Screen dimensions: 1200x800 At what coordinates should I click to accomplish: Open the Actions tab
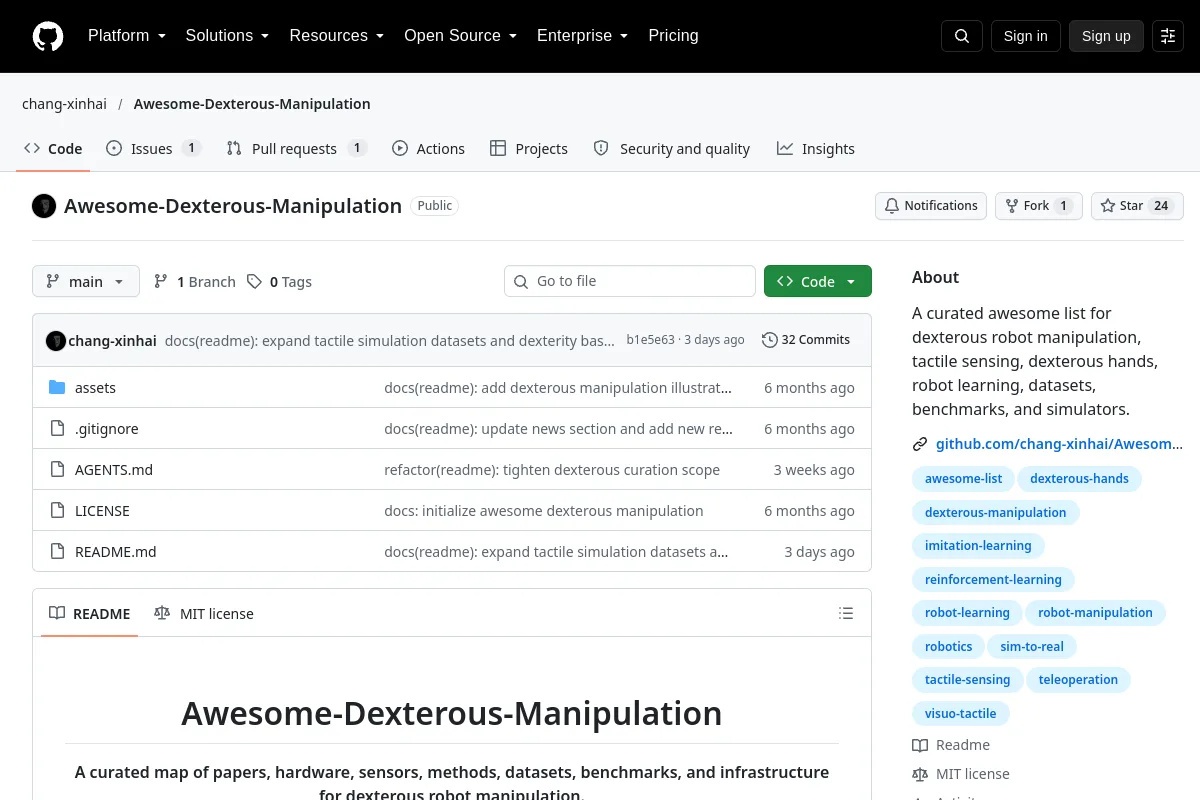coord(428,149)
